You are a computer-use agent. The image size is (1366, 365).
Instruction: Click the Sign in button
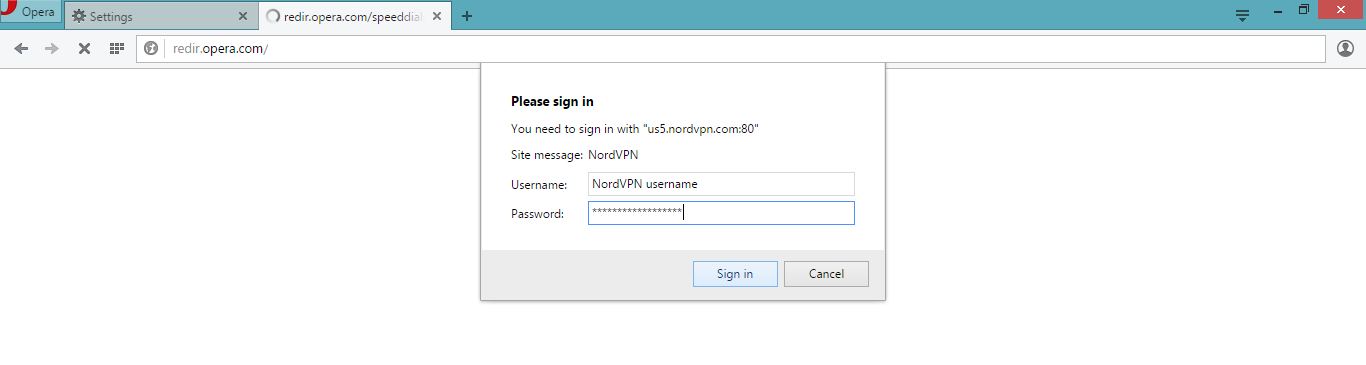[735, 274]
